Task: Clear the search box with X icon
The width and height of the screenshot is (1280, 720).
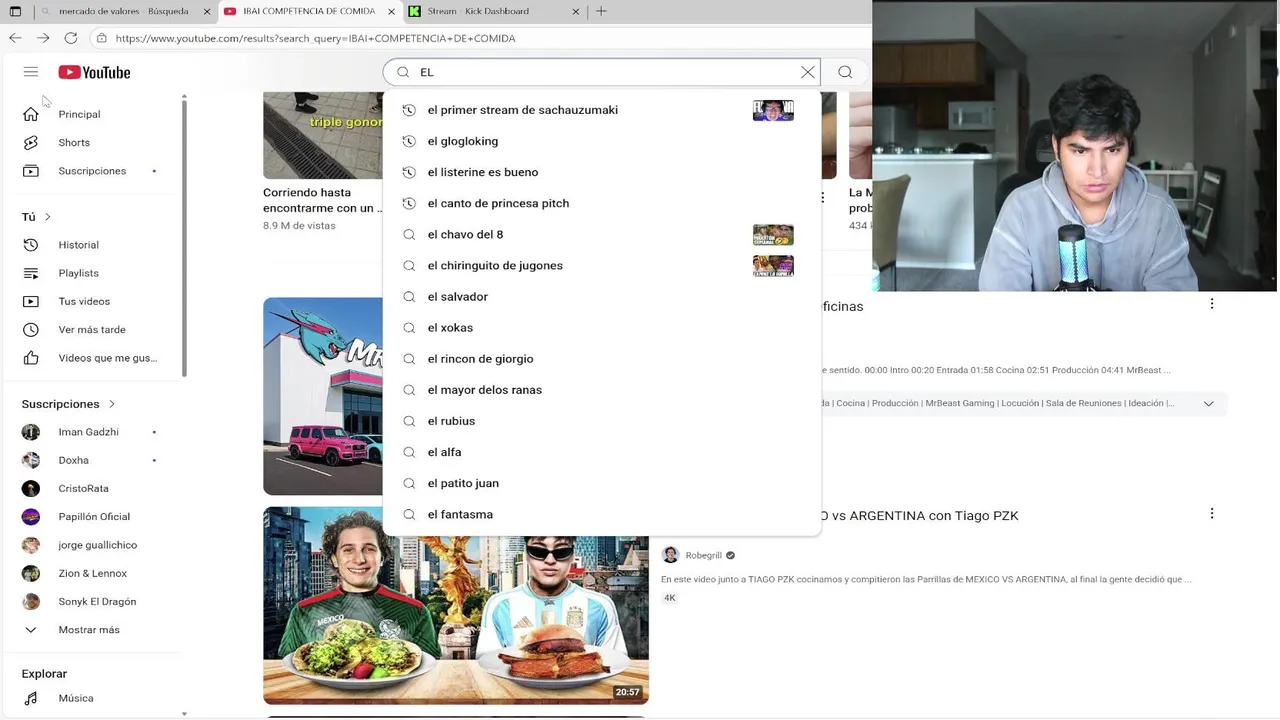Action: tap(808, 72)
